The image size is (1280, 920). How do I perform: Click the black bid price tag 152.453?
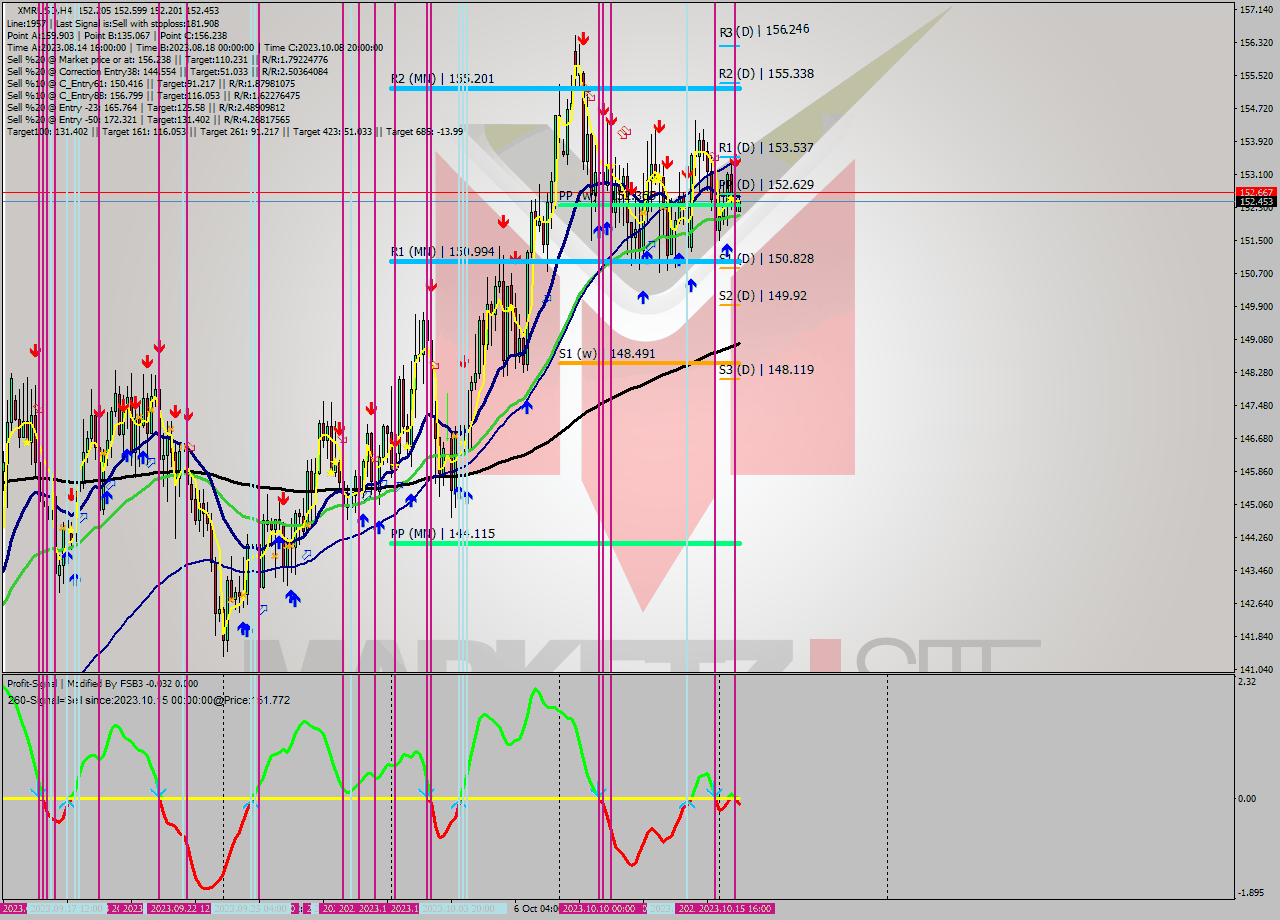(1255, 202)
